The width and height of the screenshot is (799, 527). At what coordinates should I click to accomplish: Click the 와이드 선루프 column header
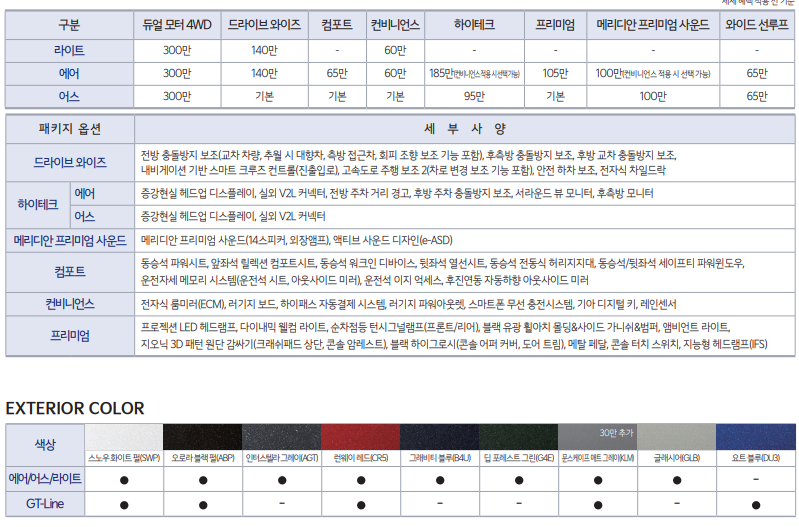757,25
